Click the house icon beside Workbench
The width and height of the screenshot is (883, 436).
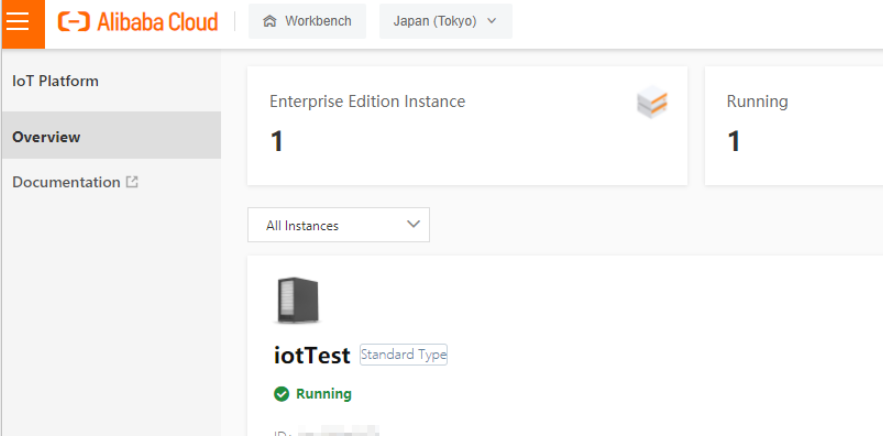click(269, 21)
